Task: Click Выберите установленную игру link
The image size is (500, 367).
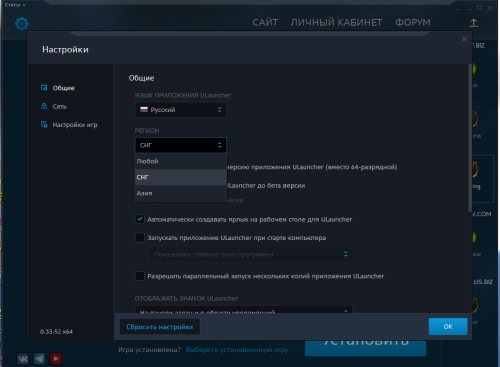Action: (237, 350)
